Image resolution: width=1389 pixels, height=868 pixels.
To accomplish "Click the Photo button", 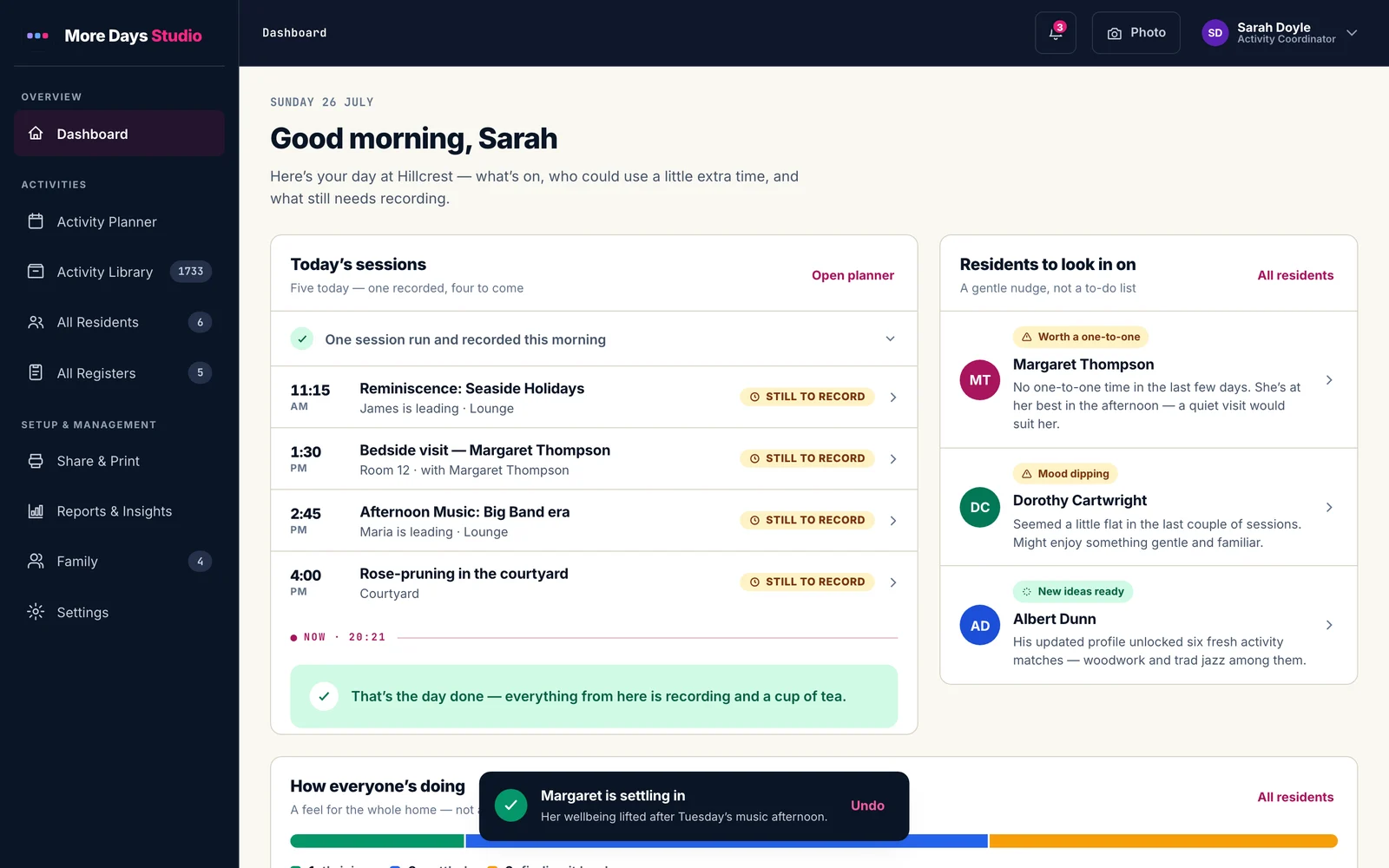I will pyautogui.click(x=1136, y=33).
